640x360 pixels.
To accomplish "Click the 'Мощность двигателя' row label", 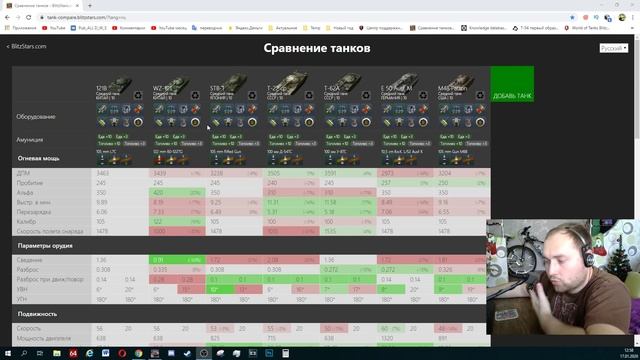I will click(44, 338).
